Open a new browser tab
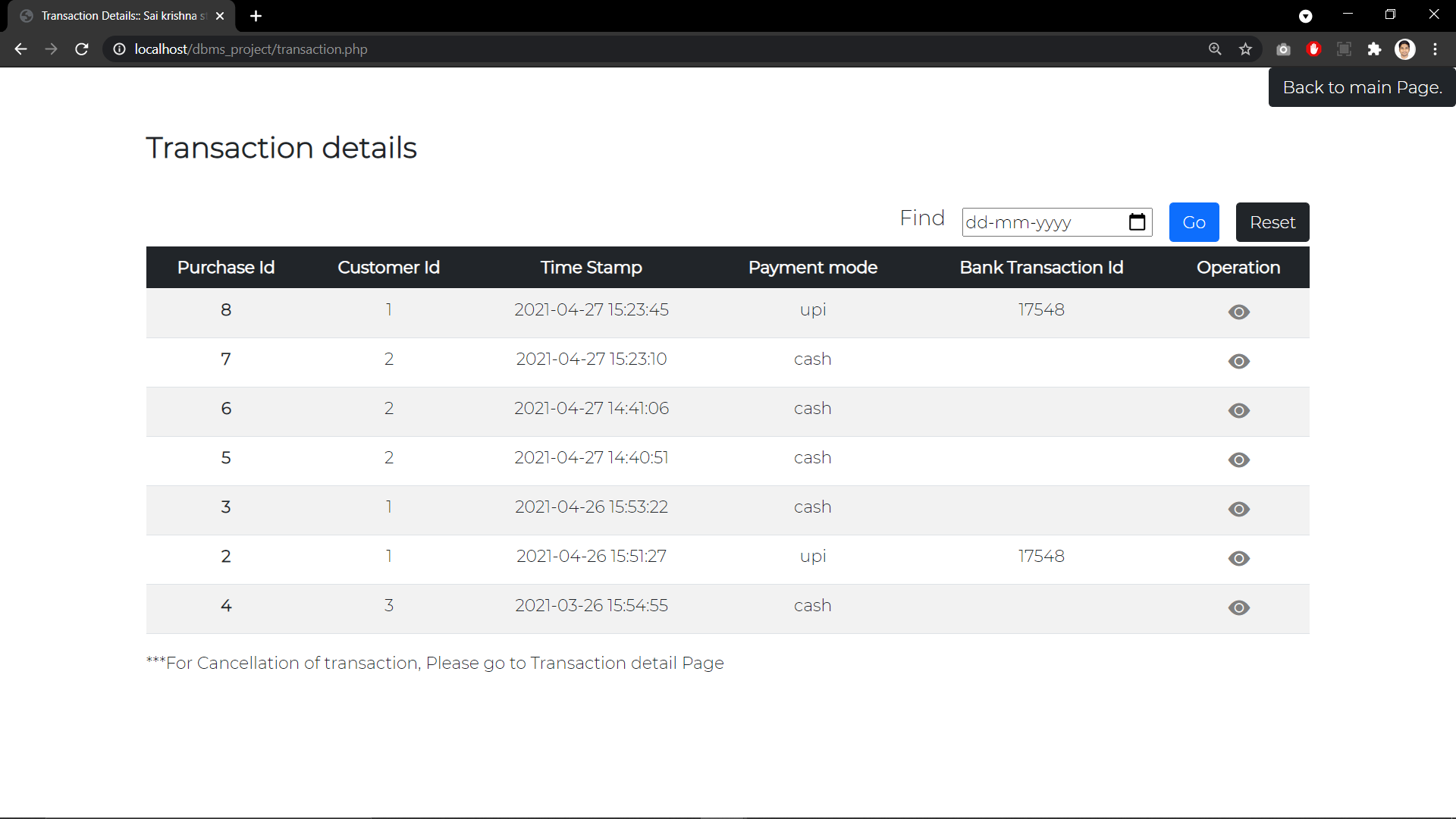1456x819 pixels. (256, 16)
